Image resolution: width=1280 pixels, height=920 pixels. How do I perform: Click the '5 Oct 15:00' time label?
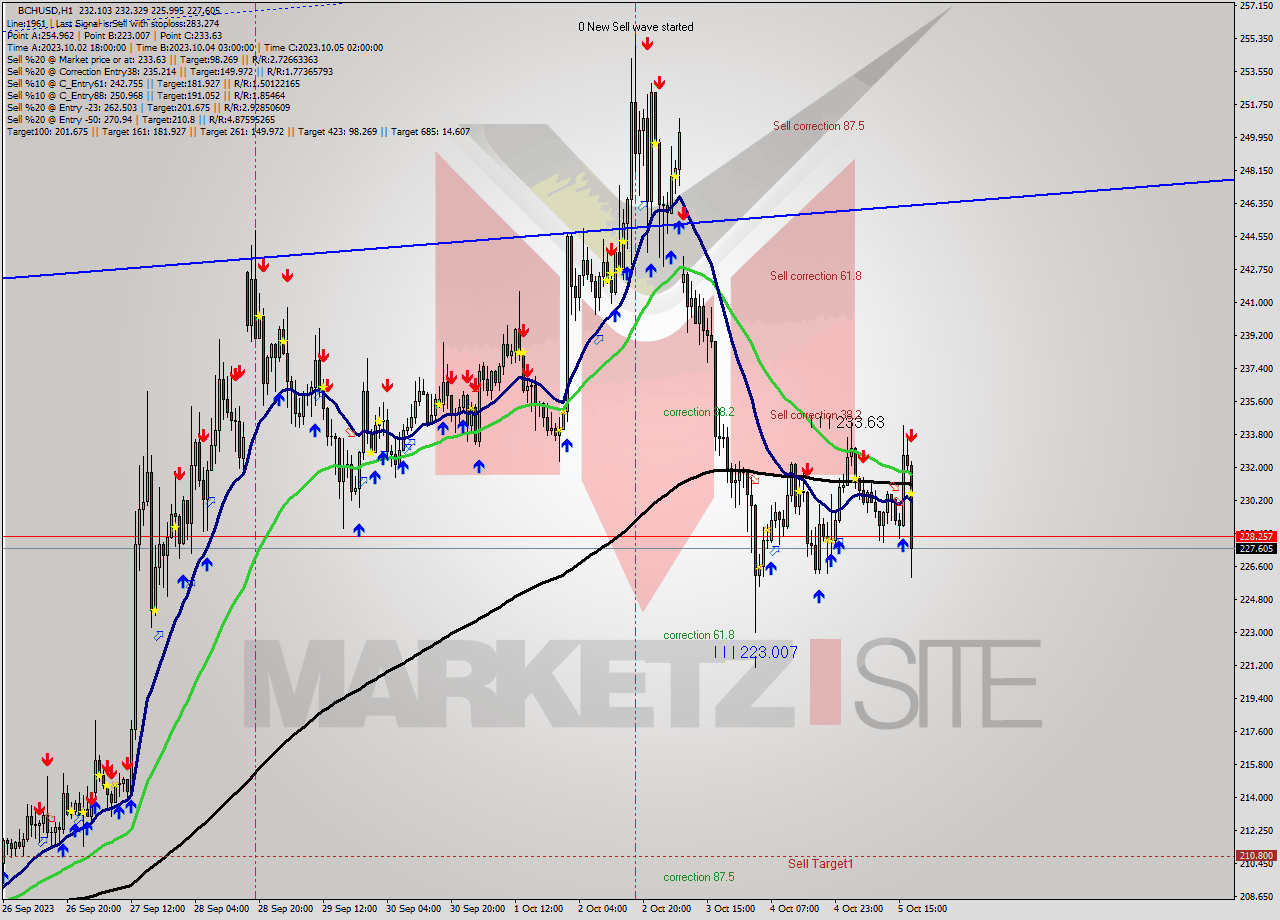(923, 909)
